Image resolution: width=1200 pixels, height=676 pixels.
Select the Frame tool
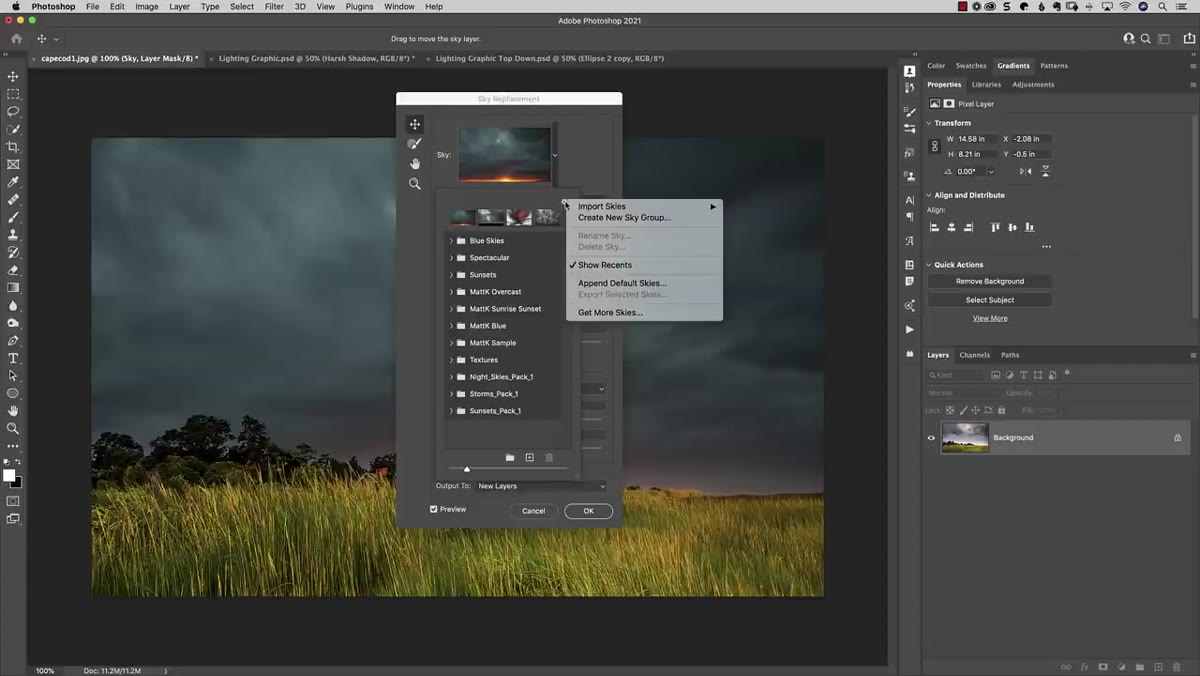click(x=13, y=164)
